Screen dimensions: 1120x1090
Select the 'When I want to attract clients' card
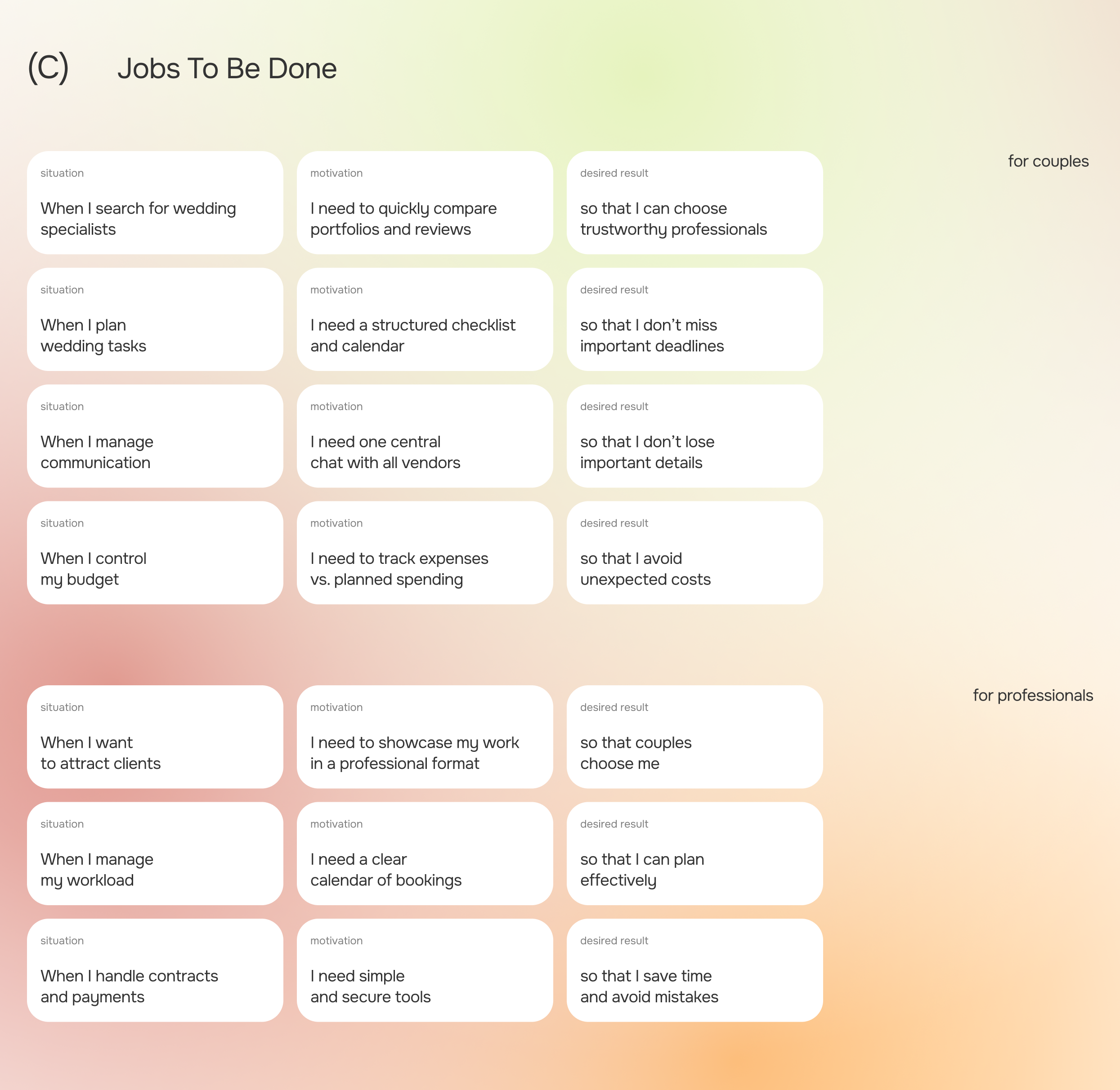[155, 737]
